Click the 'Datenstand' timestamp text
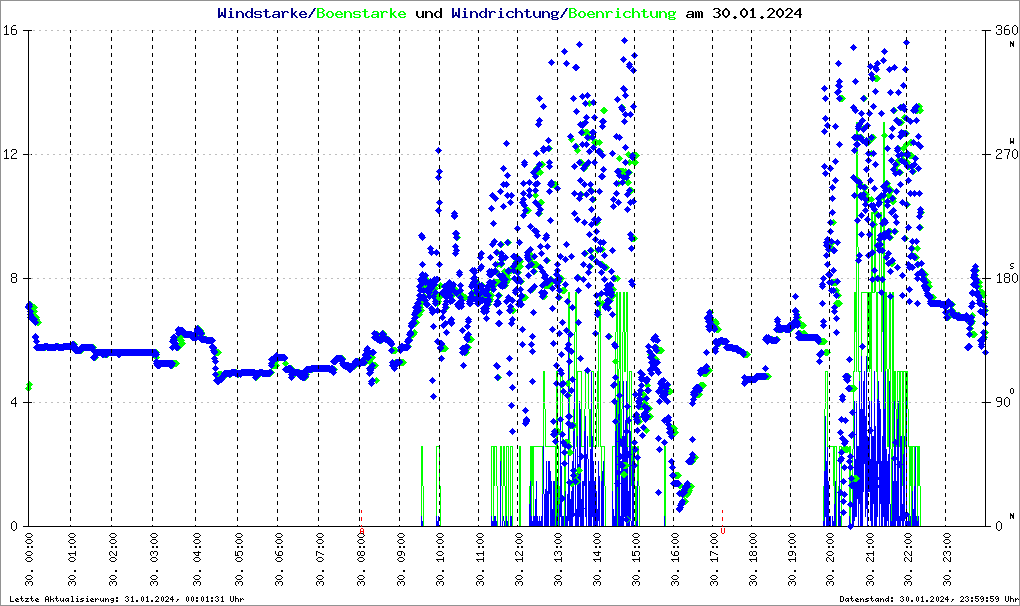Screen dimensions: 1020x606 click(928, 599)
